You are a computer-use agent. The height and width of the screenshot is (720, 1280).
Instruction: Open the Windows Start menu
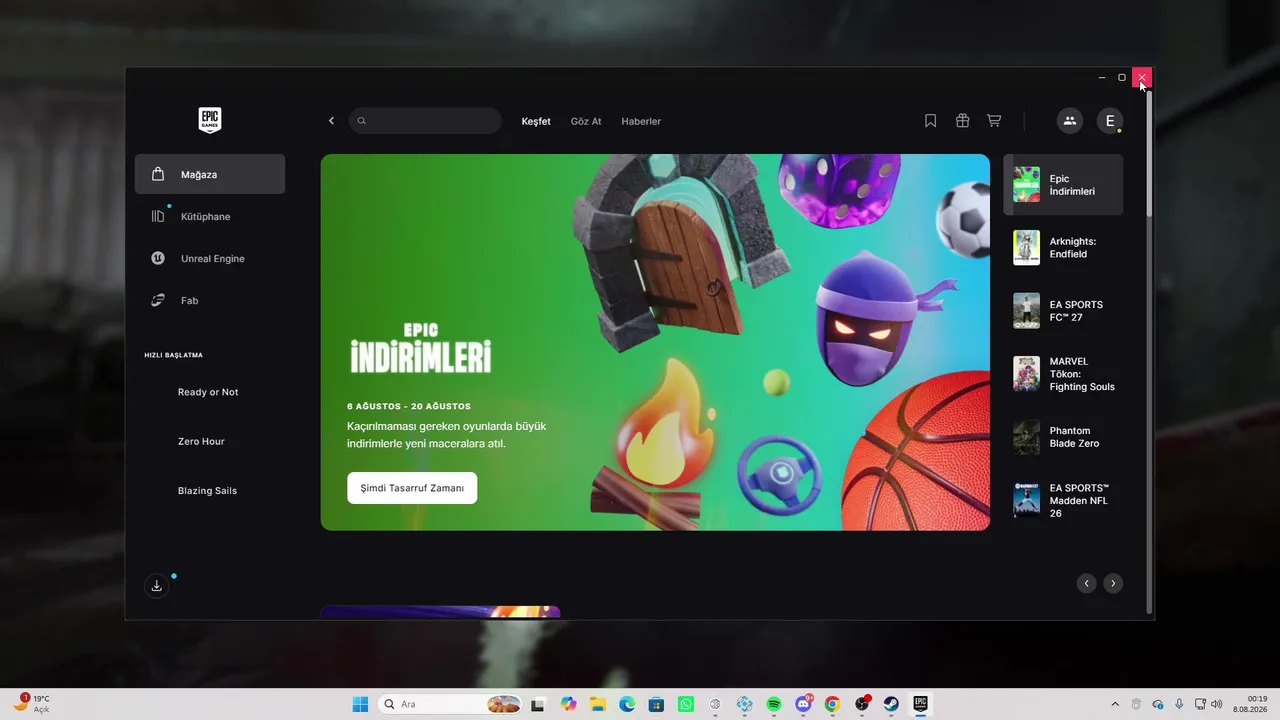pos(360,704)
